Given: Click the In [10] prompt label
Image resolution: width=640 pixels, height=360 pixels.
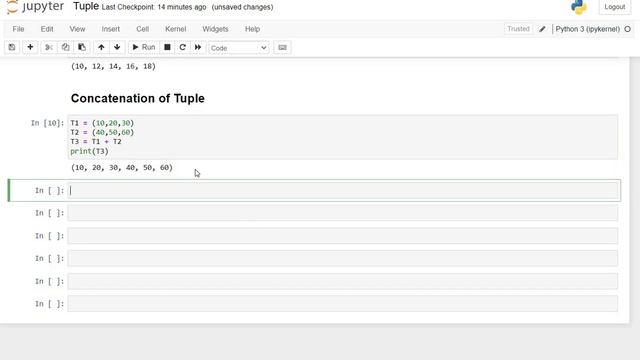Looking at the screenshot, I should [x=47, y=123].
